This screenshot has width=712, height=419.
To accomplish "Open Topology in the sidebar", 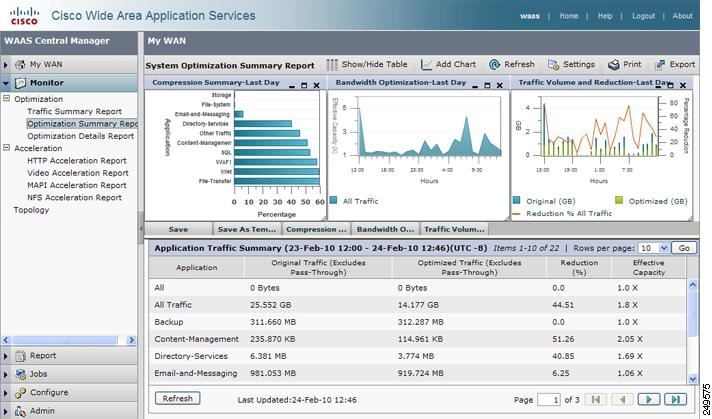I will (31, 210).
